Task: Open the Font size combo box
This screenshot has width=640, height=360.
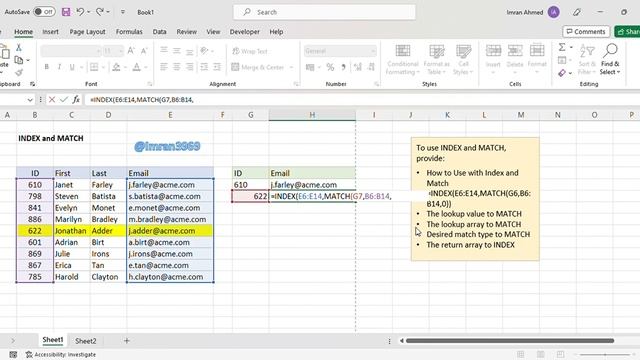Action: click(x=113, y=51)
